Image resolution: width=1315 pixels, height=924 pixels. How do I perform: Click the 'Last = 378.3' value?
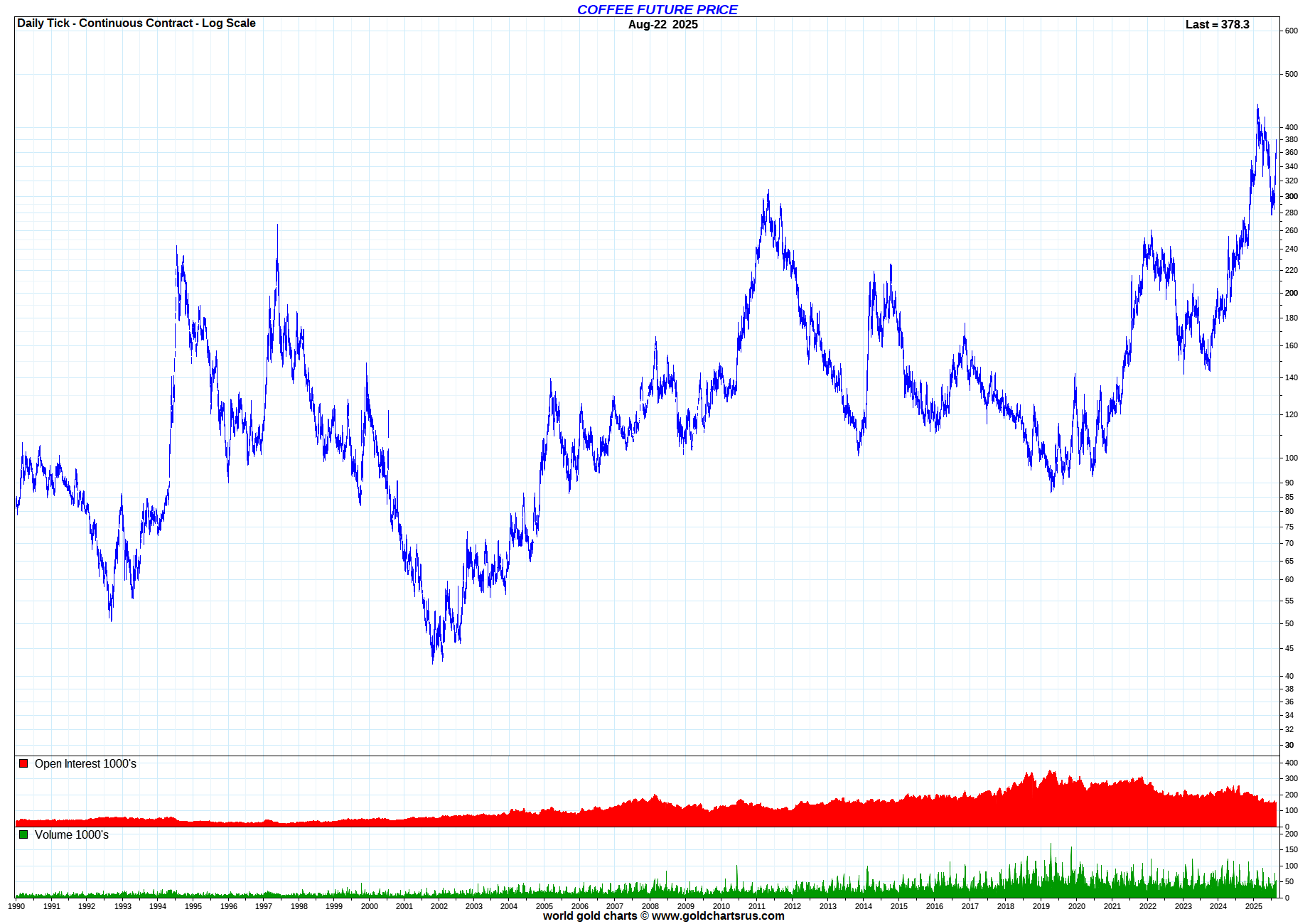pyautogui.click(x=1217, y=24)
